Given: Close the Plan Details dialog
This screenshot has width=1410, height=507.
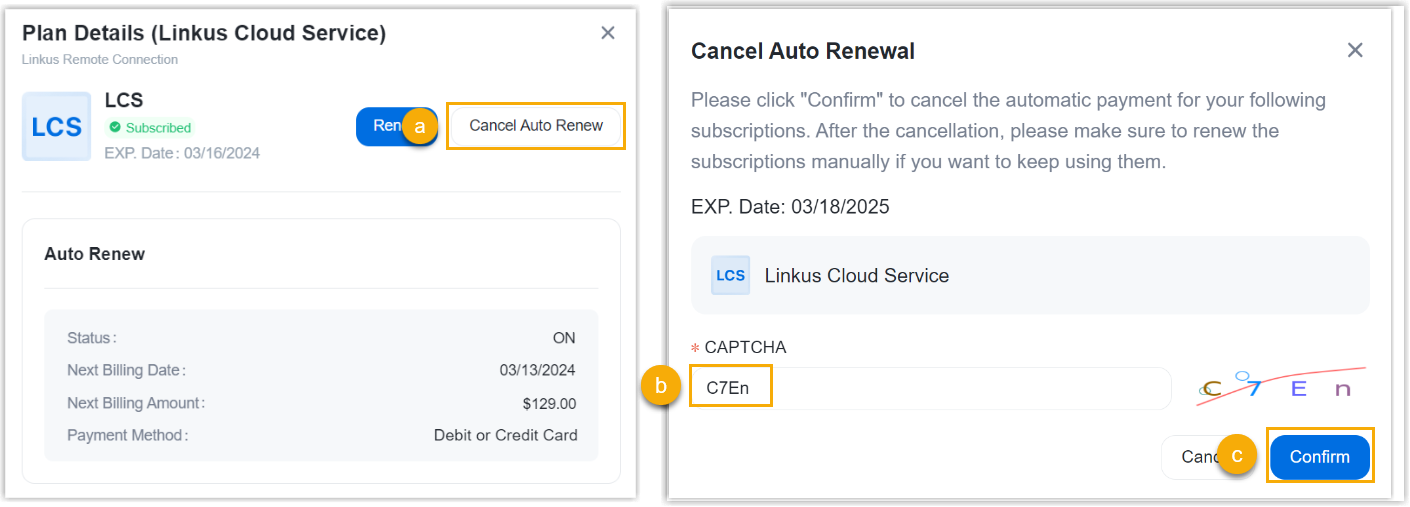Looking at the screenshot, I should click(607, 33).
